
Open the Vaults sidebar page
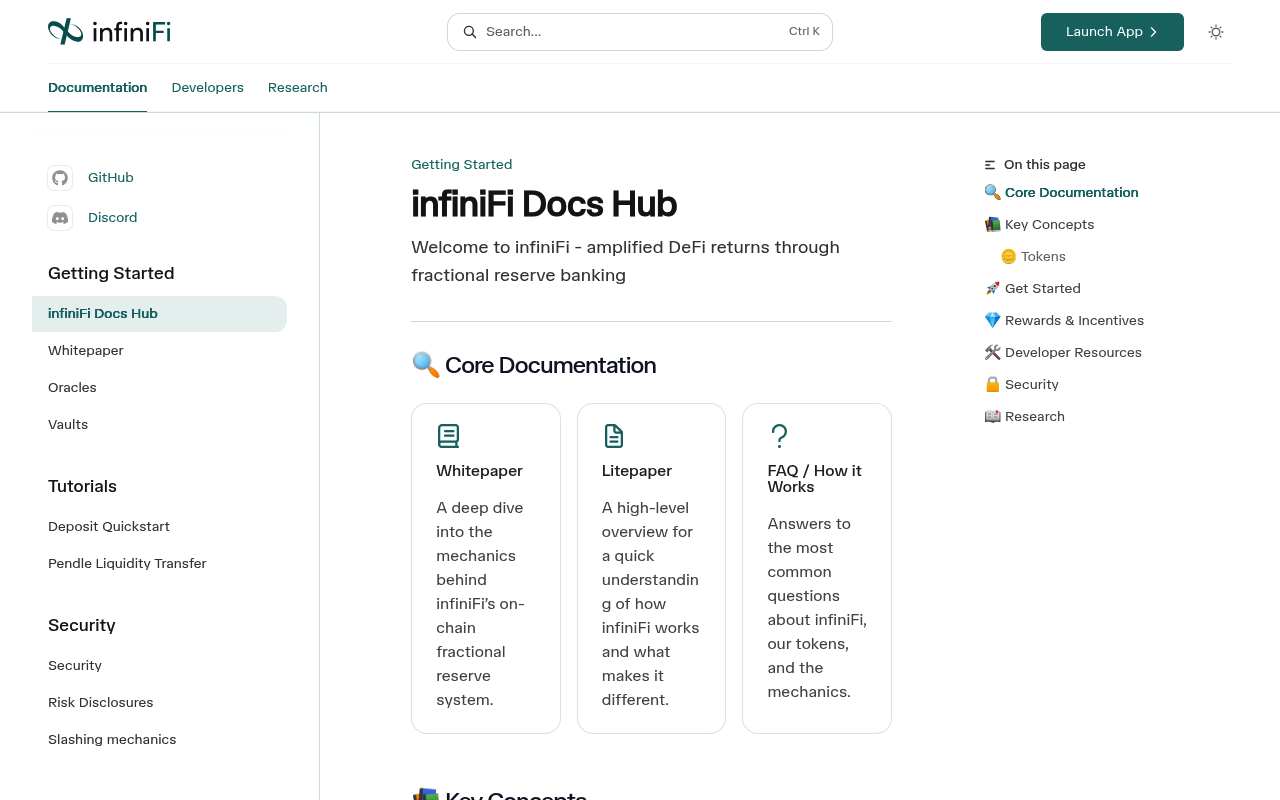pos(68,425)
